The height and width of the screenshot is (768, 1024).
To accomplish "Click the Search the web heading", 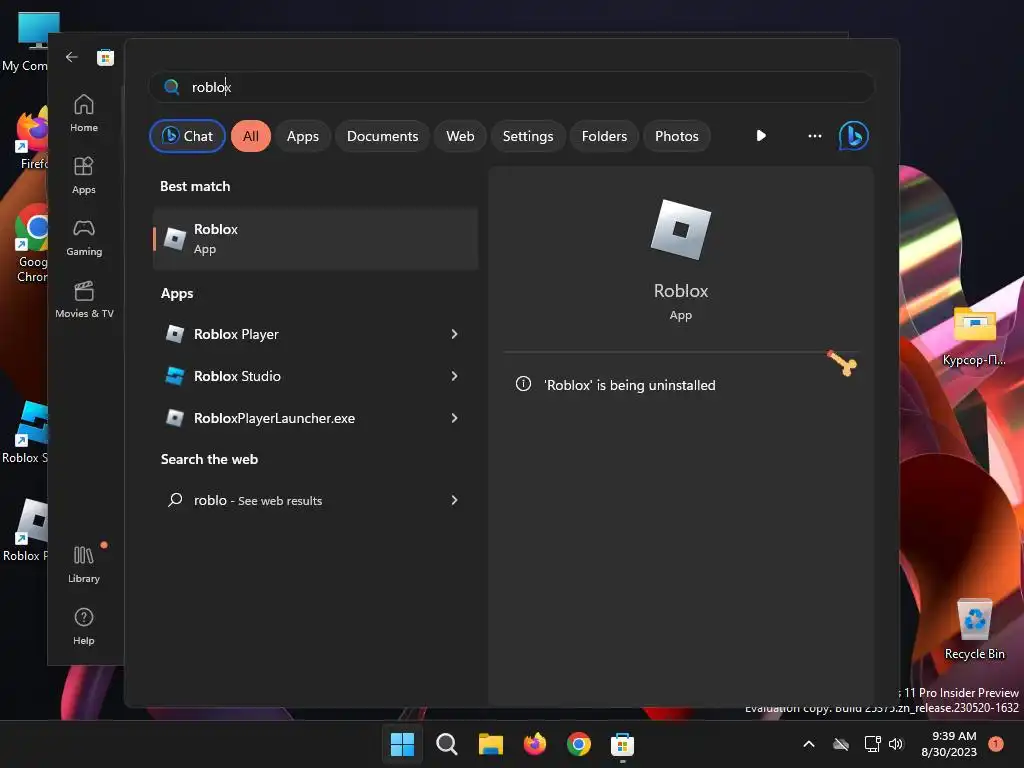I will (210, 459).
